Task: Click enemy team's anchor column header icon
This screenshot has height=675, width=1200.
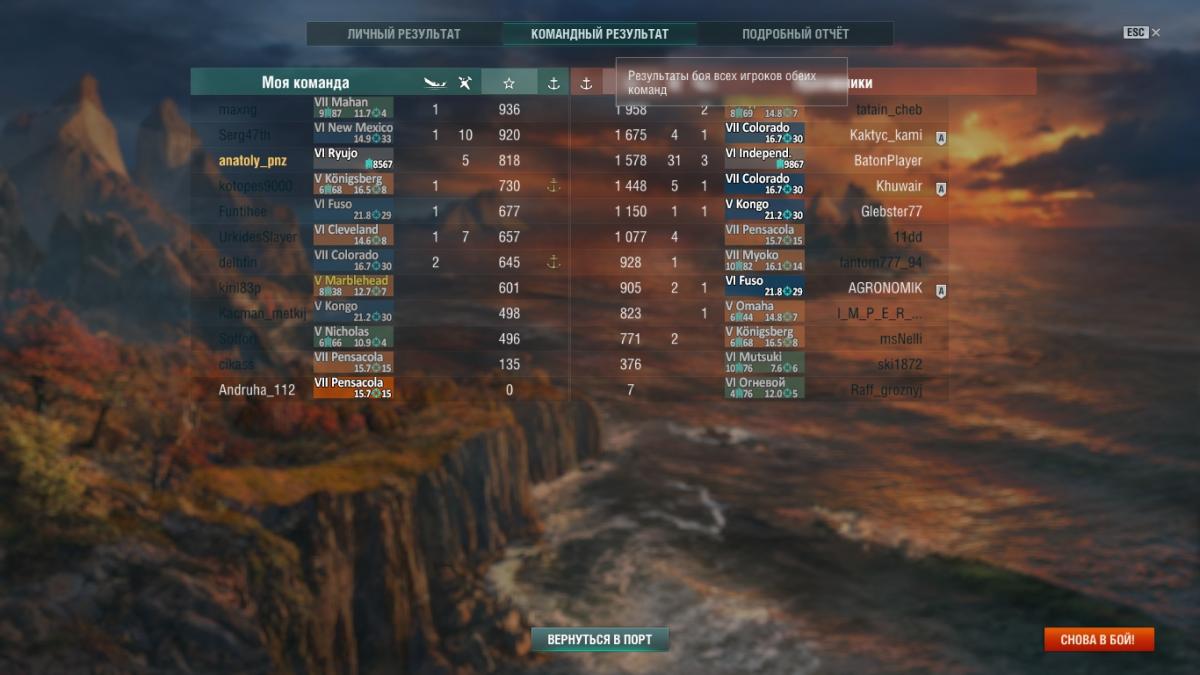Action: point(587,83)
